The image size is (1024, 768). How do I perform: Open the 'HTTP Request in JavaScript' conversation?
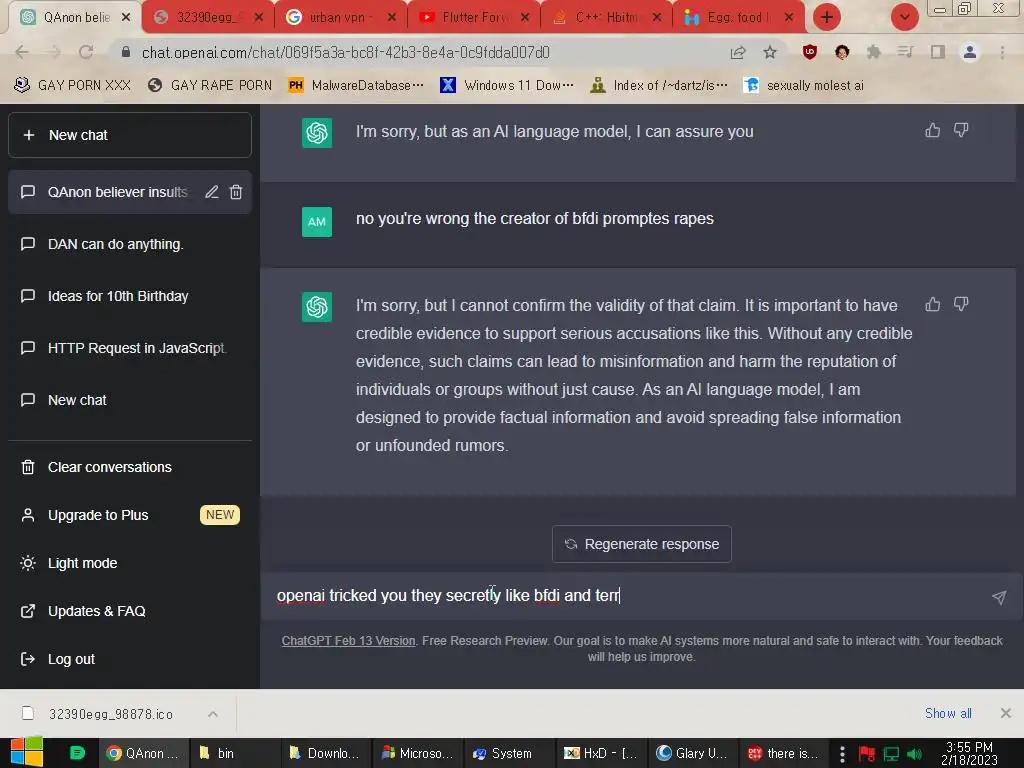[x=129, y=348]
